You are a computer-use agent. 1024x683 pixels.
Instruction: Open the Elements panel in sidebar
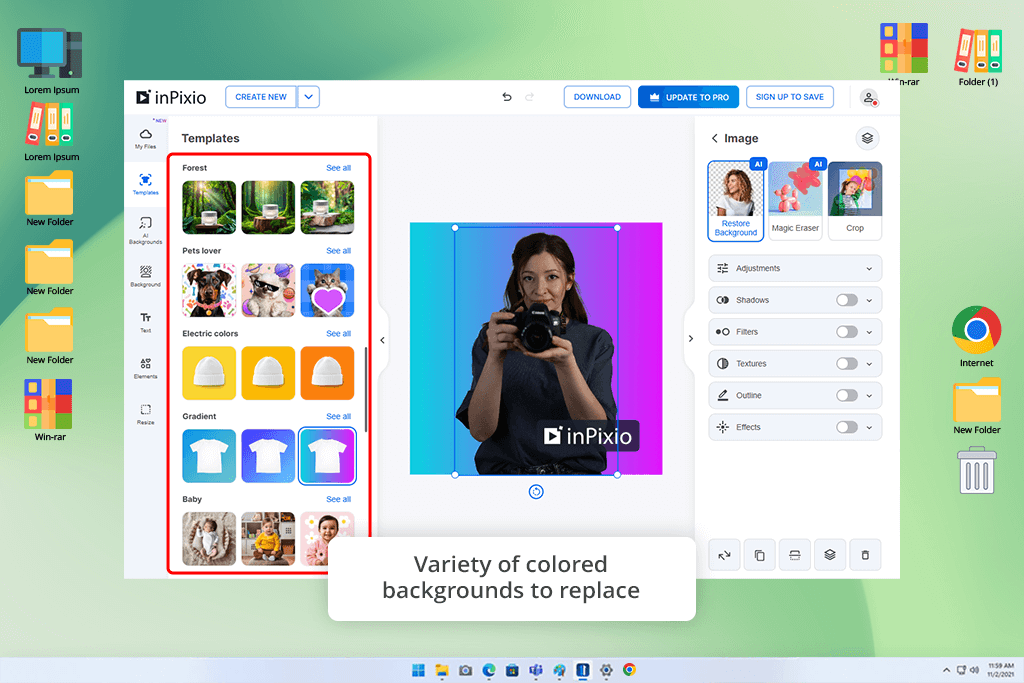pos(146,368)
